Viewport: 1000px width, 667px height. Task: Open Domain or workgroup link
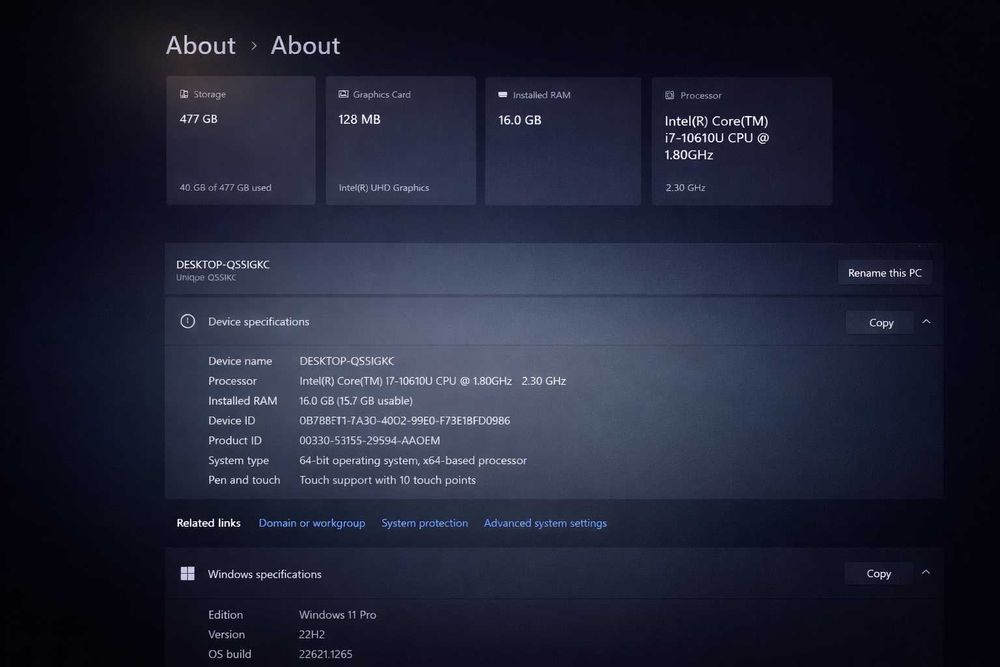coord(312,523)
